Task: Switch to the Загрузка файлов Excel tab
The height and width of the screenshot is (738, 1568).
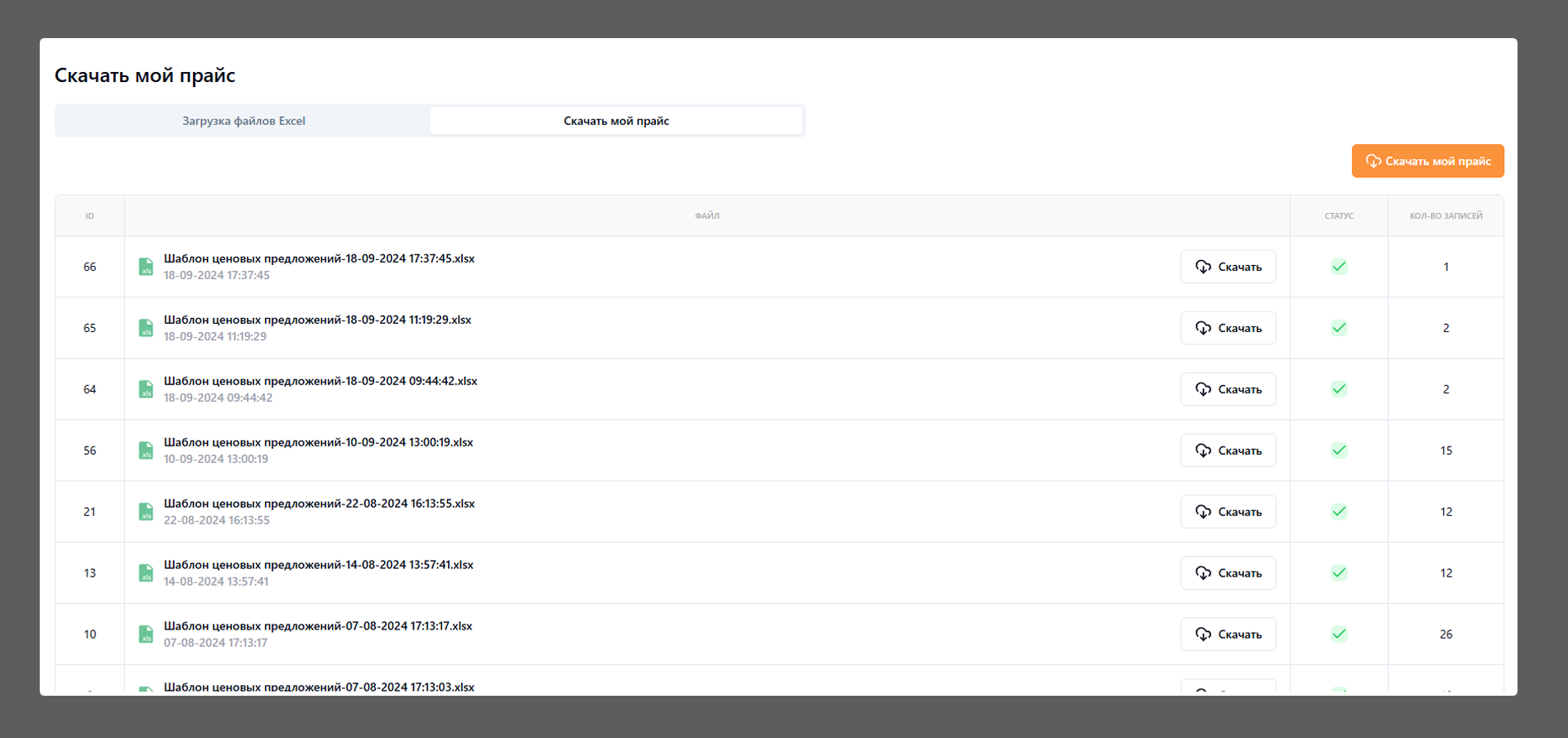Action: (x=243, y=121)
